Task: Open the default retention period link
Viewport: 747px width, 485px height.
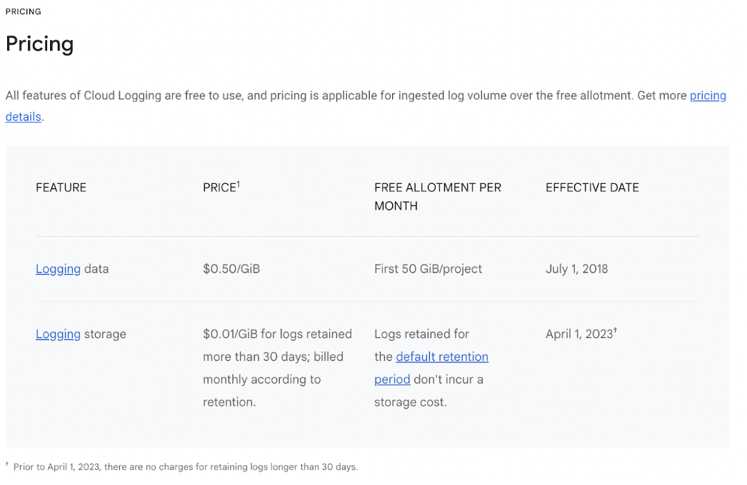Action: (442, 357)
